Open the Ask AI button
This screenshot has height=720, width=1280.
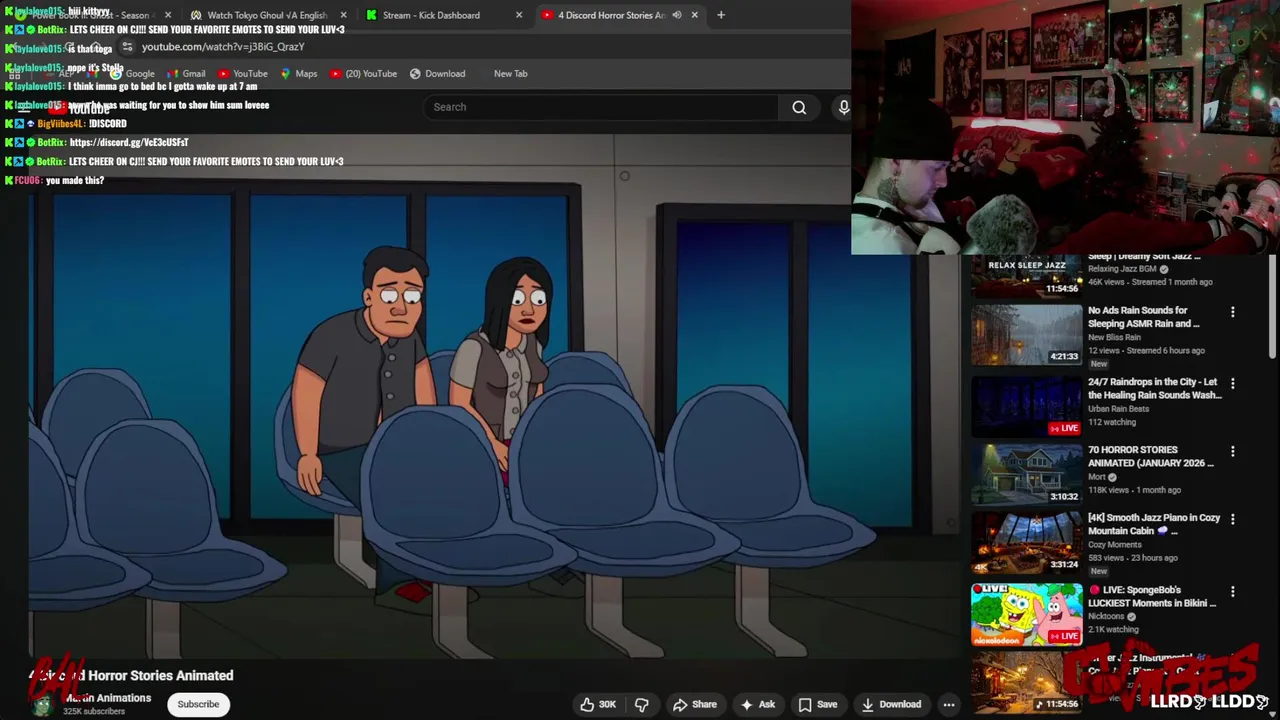click(x=758, y=704)
